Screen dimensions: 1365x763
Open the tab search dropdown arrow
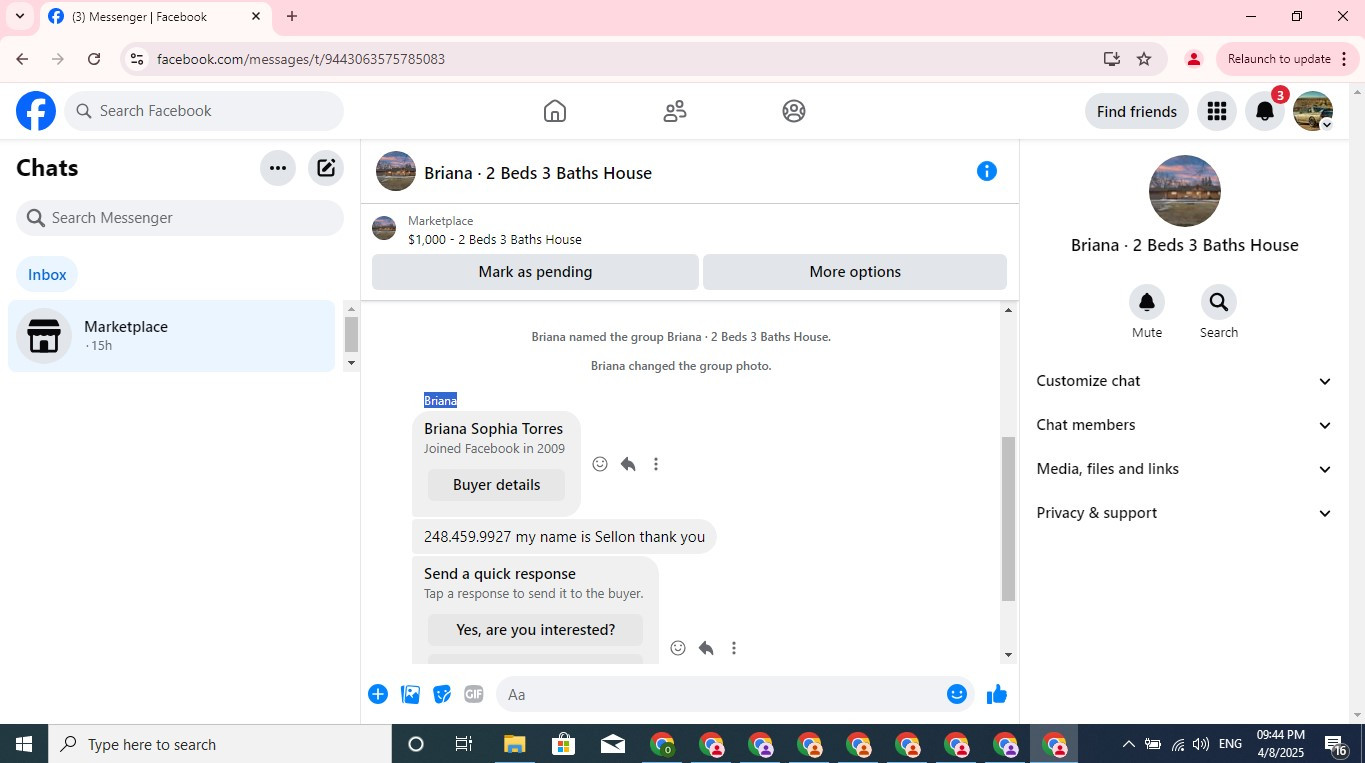[19, 16]
